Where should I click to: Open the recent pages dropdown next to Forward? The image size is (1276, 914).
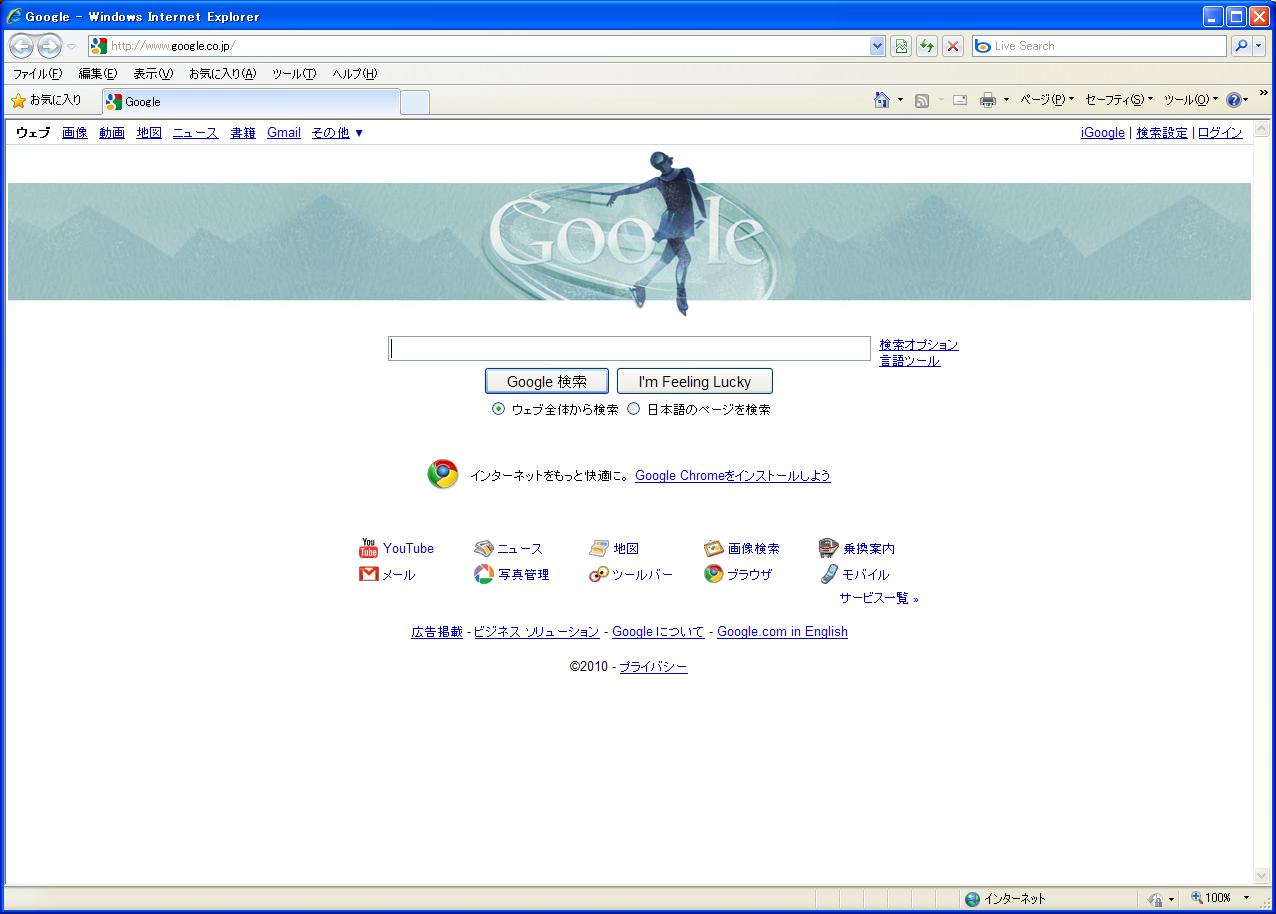pos(72,47)
